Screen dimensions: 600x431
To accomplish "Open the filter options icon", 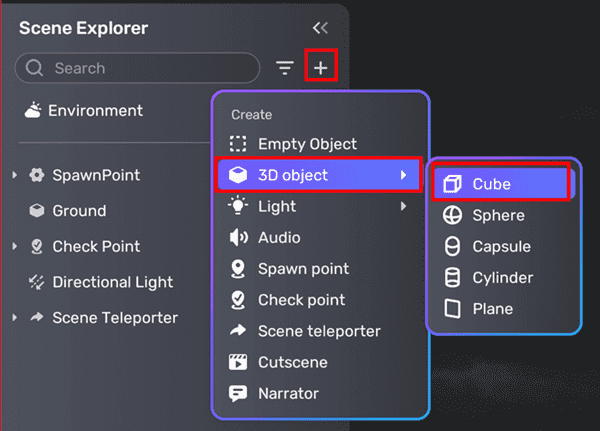I will 285,68.
